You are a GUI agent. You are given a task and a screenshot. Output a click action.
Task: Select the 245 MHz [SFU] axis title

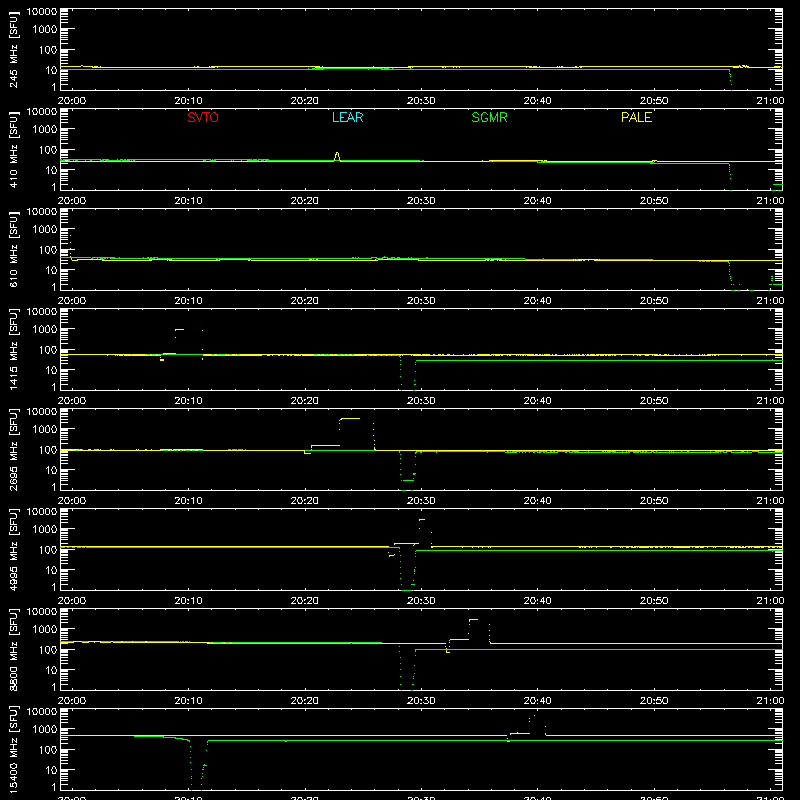click(x=14, y=49)
